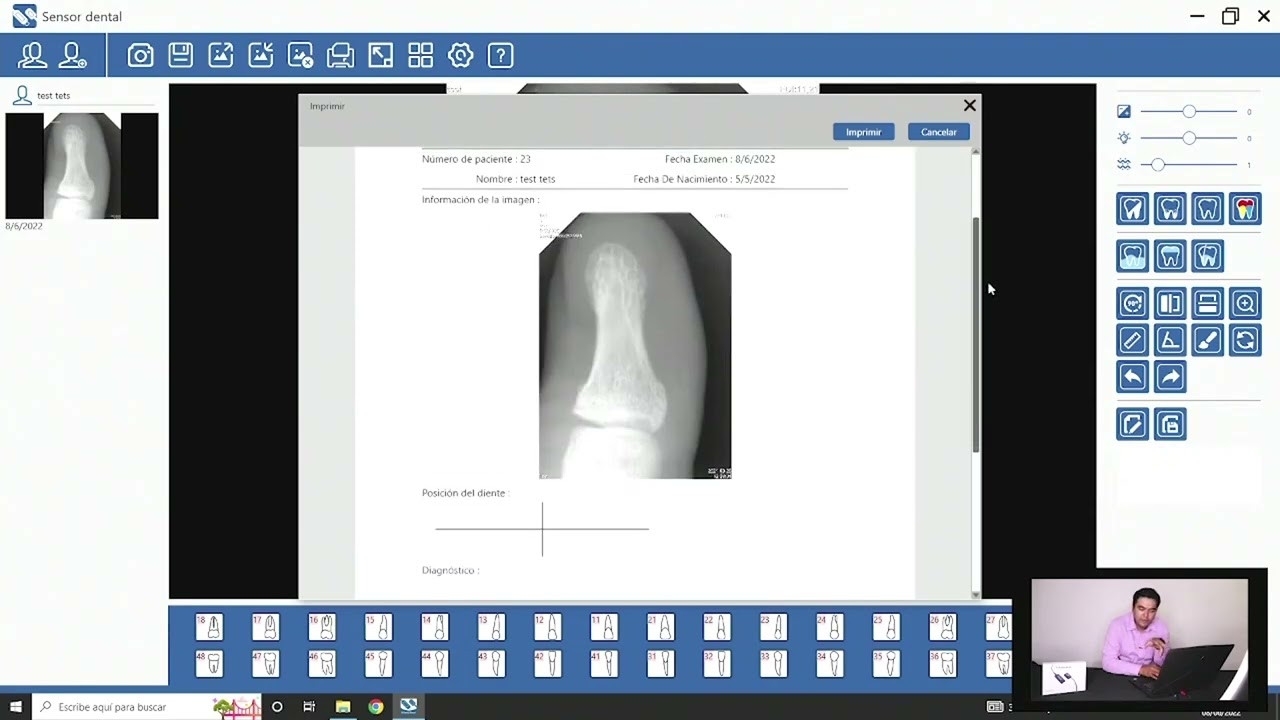Adjust the brightness slider handle
1280x720 pixels.
(1188, 138)
